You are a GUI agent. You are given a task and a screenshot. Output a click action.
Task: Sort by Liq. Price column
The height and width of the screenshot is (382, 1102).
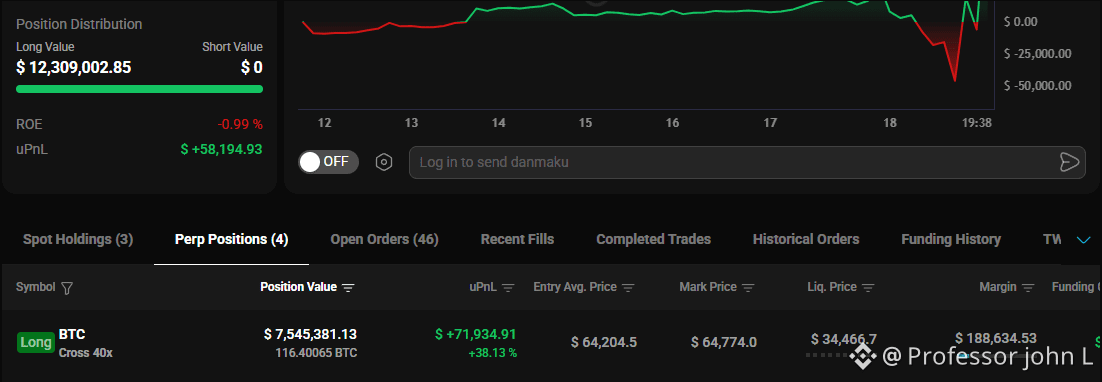point(841,287)
